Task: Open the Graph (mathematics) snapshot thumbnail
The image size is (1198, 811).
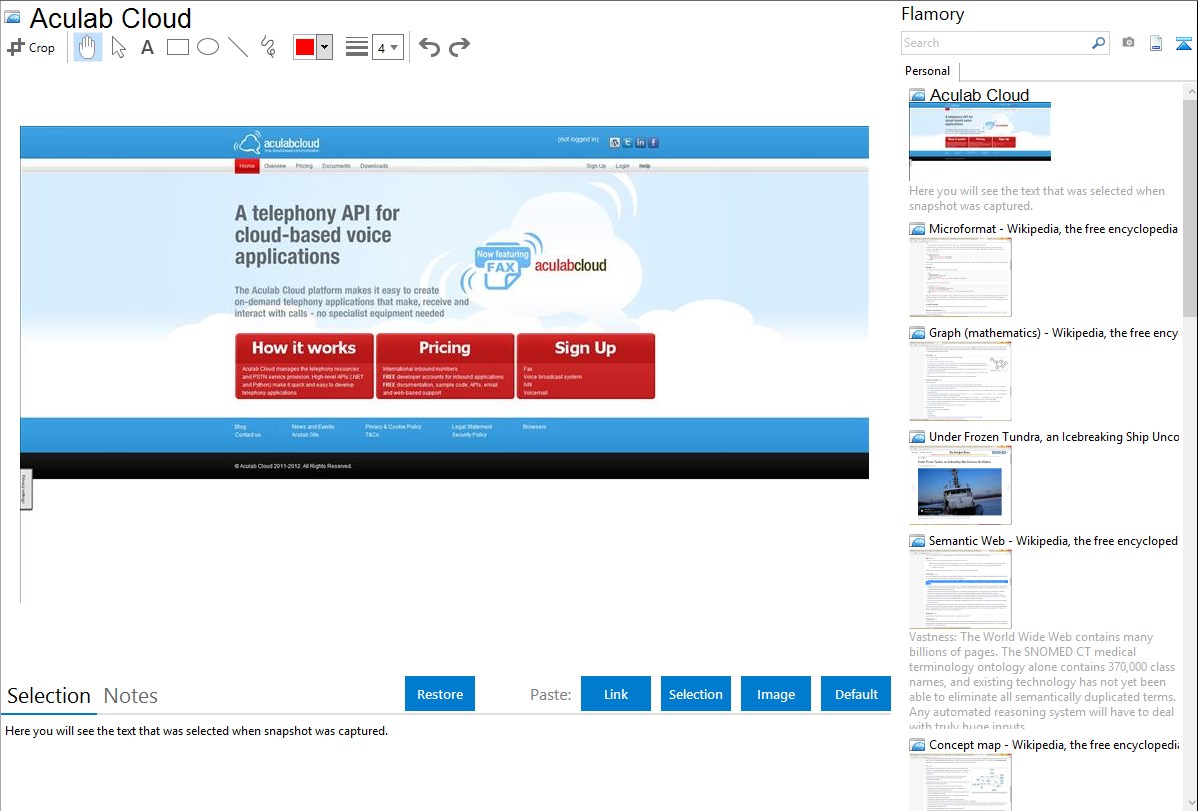Action: 960,381
